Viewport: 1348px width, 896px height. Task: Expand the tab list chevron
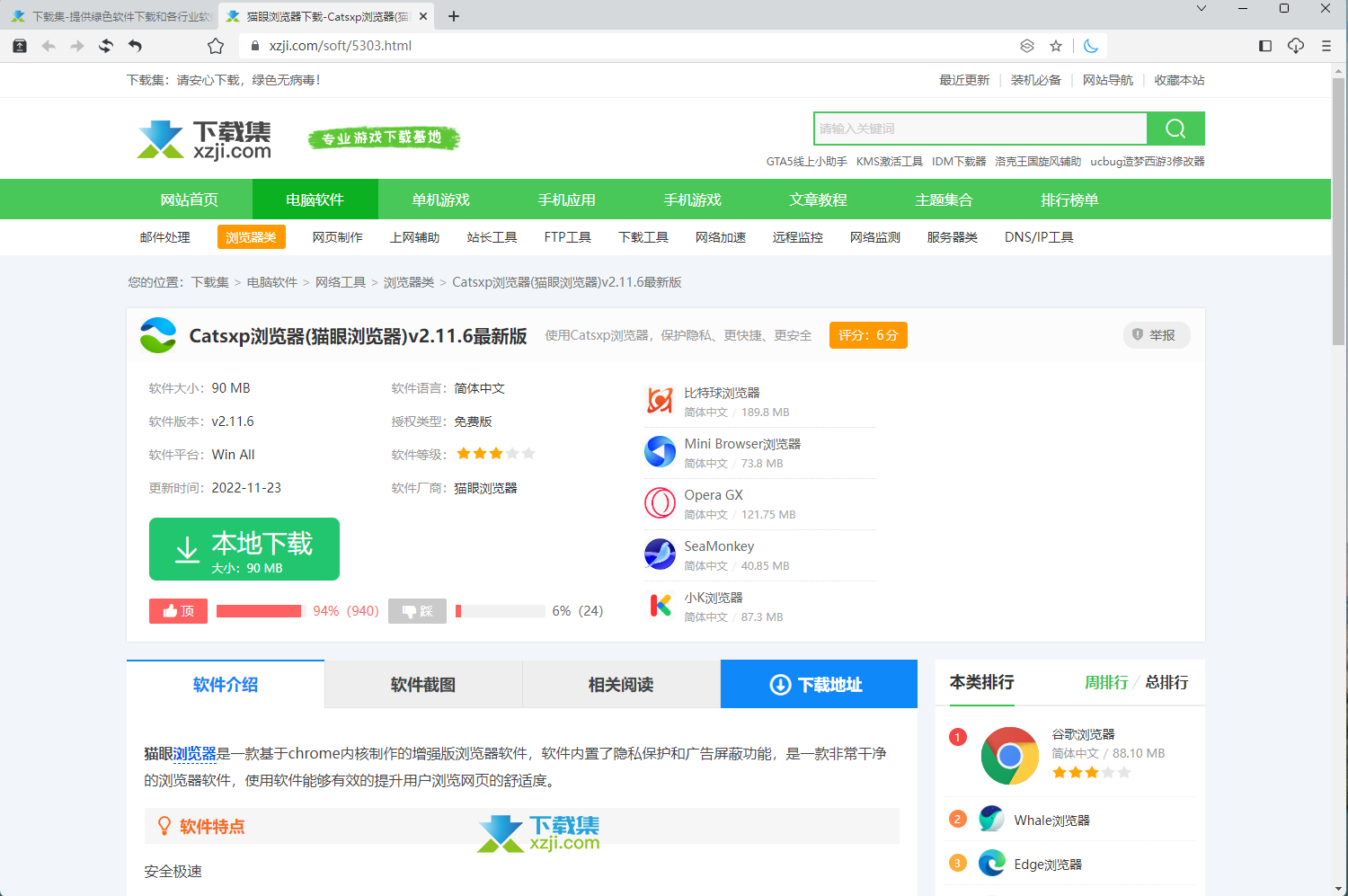point(1202,8)
